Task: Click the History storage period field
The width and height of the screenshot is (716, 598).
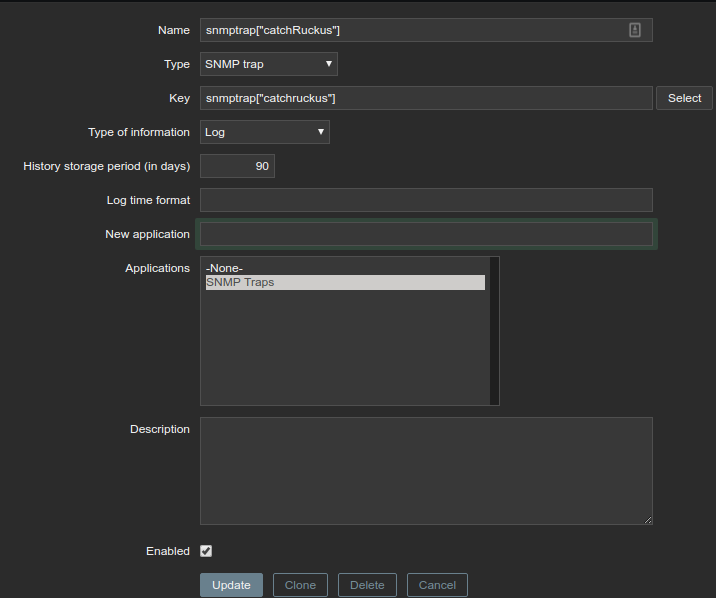Action: pos(237,166)
